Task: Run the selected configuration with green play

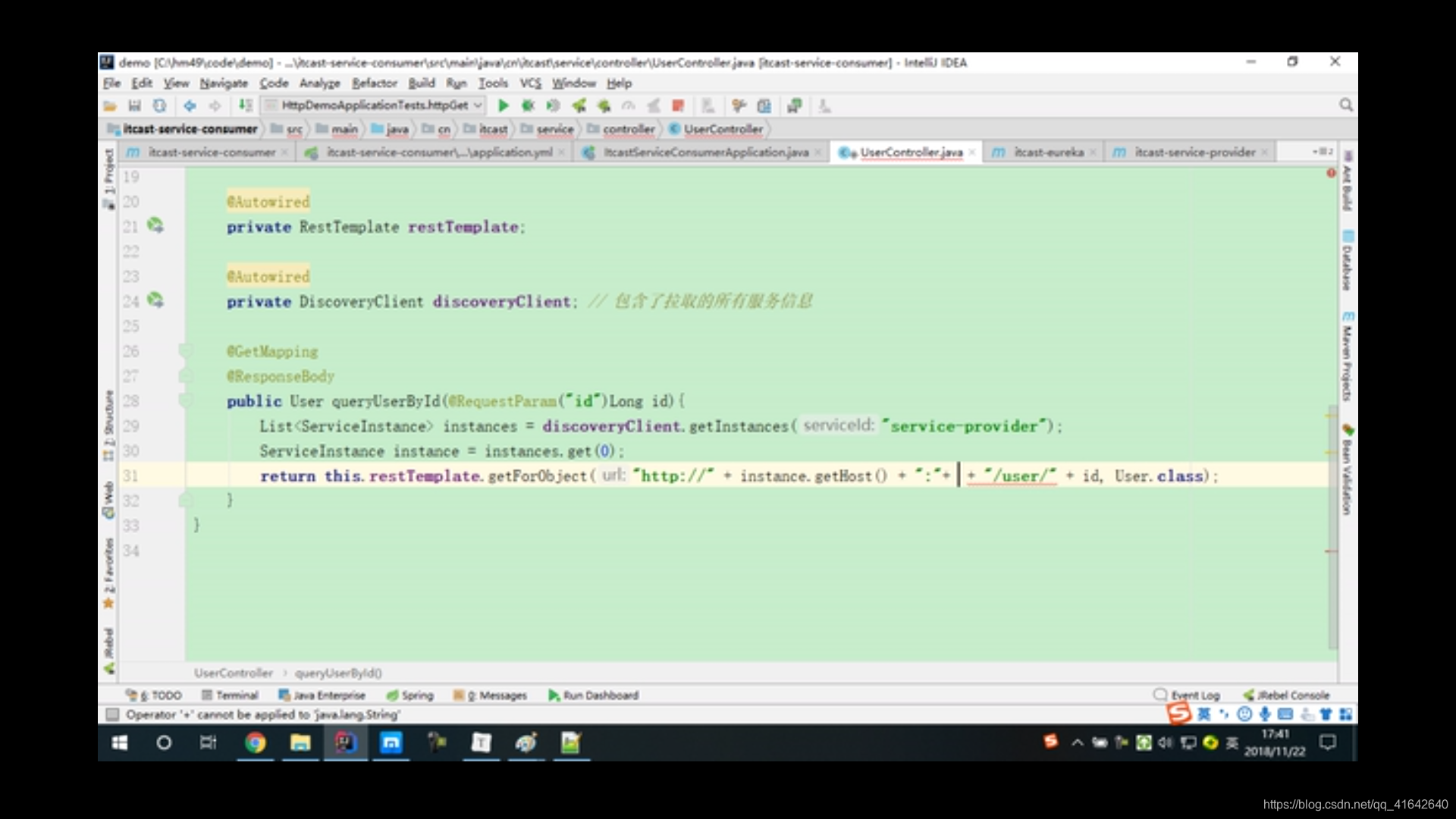Action: click(x=503, y=105)
